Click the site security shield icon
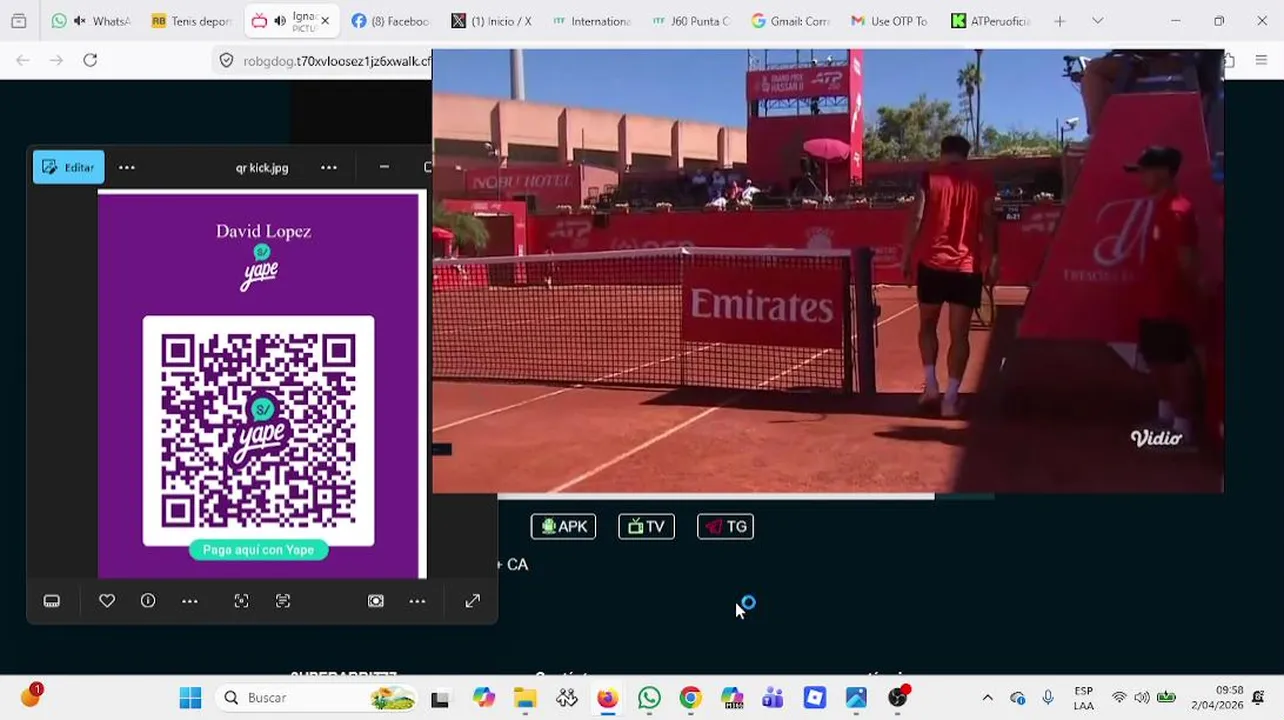The height and width of the screenshot is (720, 1284). pyautogui.click(x=226, y=61)
